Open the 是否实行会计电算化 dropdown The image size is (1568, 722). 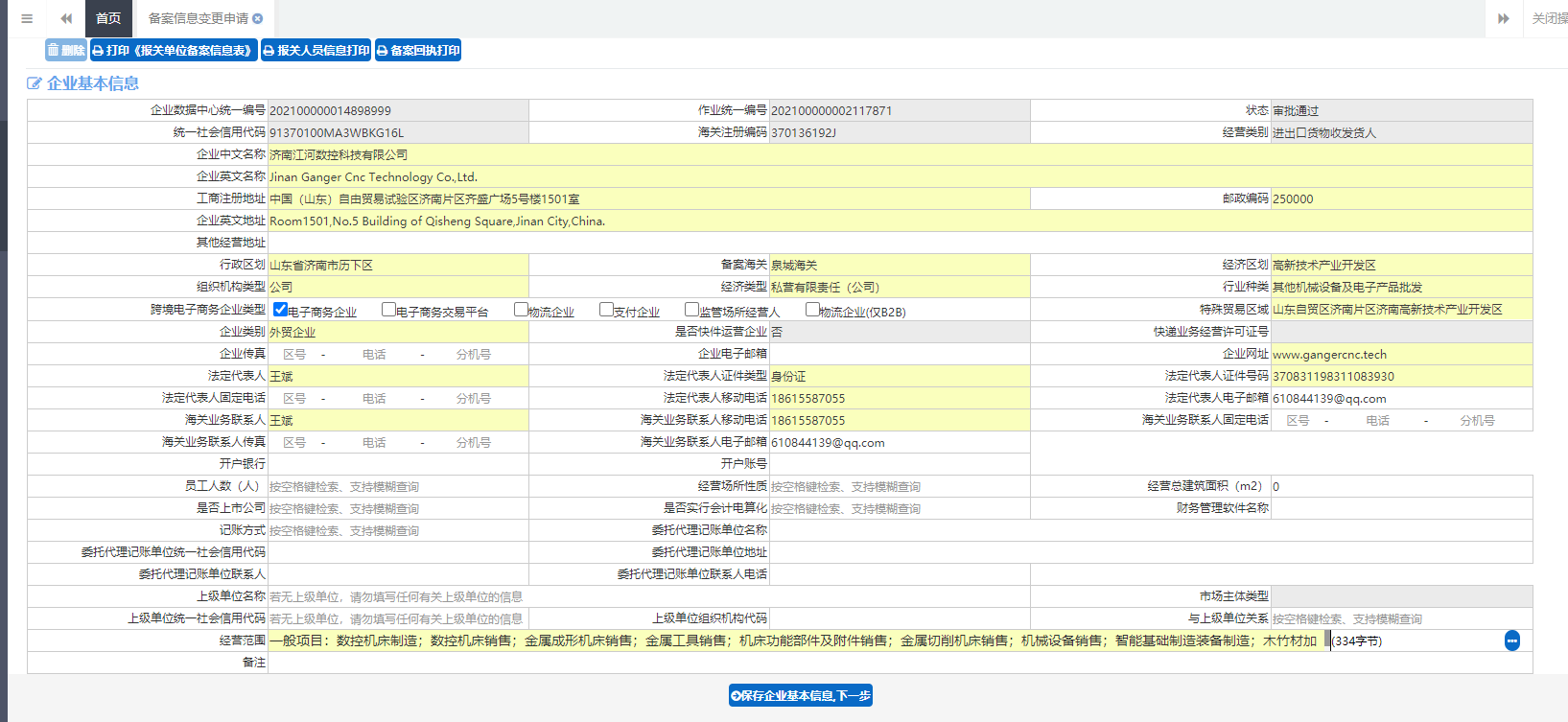coord(900,508)
